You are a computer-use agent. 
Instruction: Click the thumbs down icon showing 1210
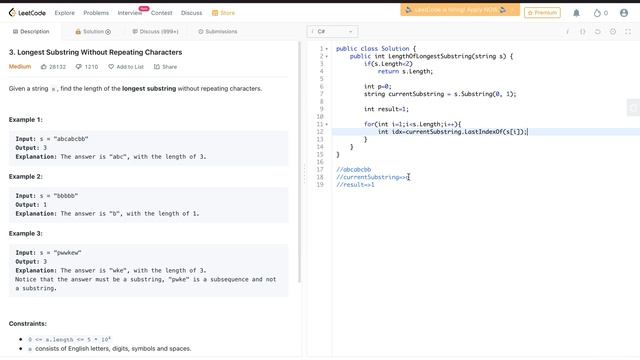point(79,67)
